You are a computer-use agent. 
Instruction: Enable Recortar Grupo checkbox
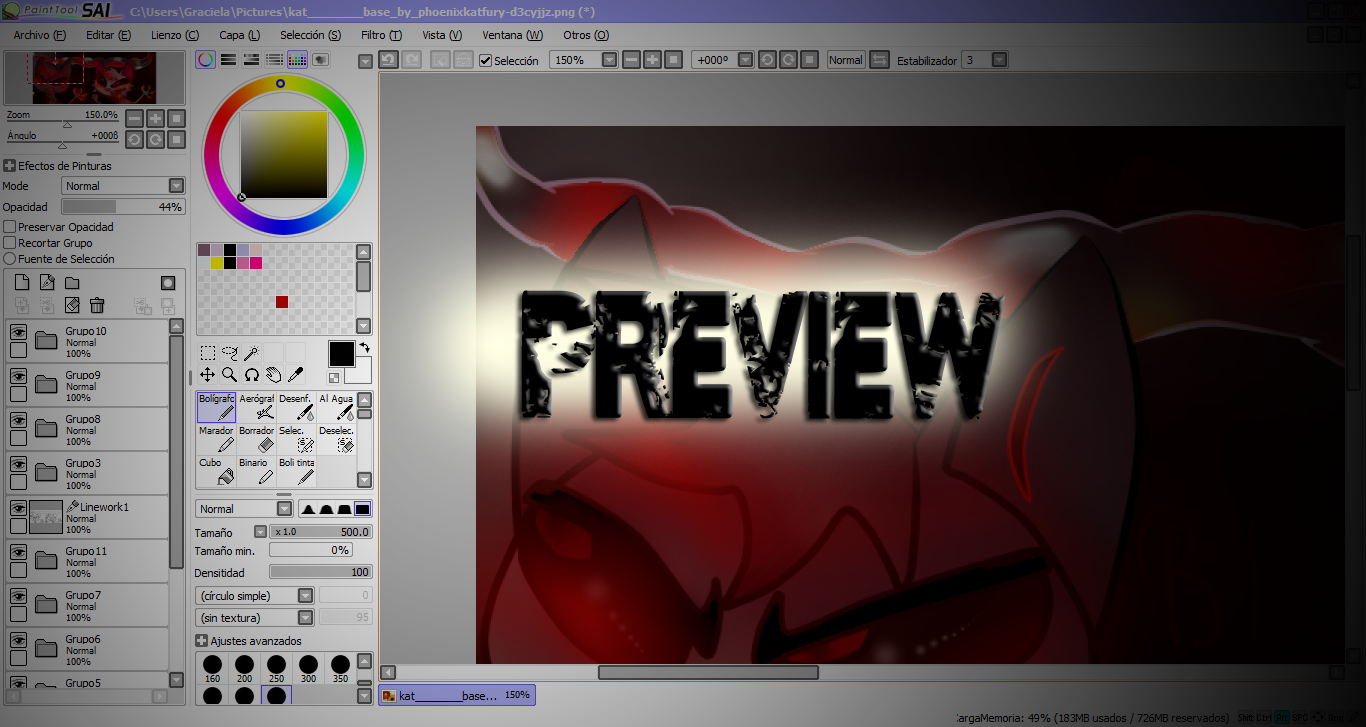coord(10,243)
